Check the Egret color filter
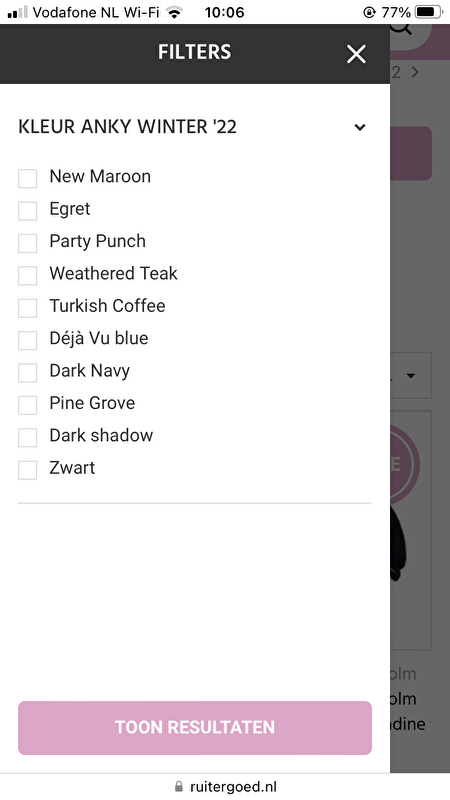Viewport: 450px width, 800px height. [x=28, y=211]
